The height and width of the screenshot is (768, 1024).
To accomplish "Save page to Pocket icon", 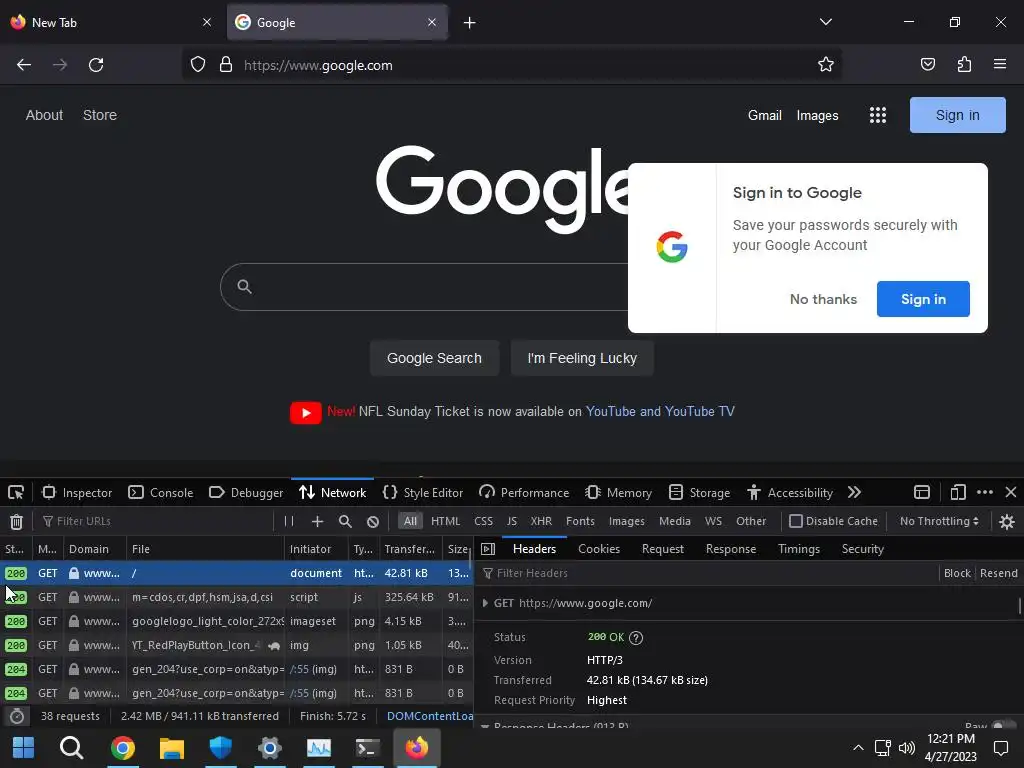I will 928,64.
